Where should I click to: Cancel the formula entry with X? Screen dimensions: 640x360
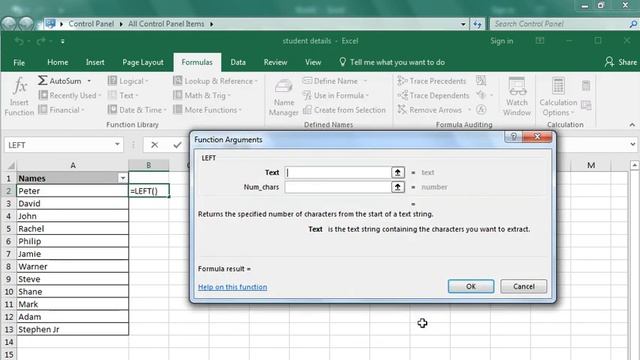pyautogui.click(x=154, y=145)
